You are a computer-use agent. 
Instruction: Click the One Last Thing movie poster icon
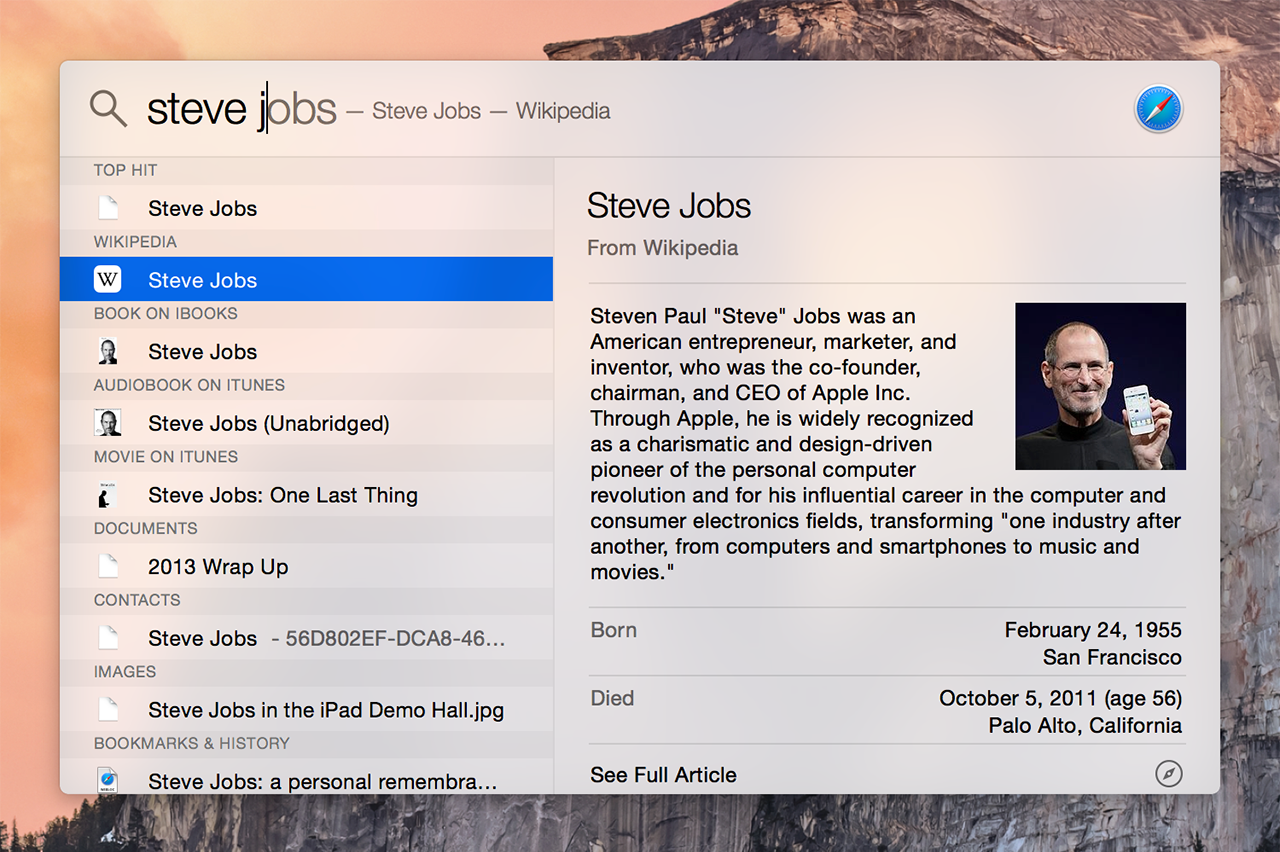click(x=108, y=494)
